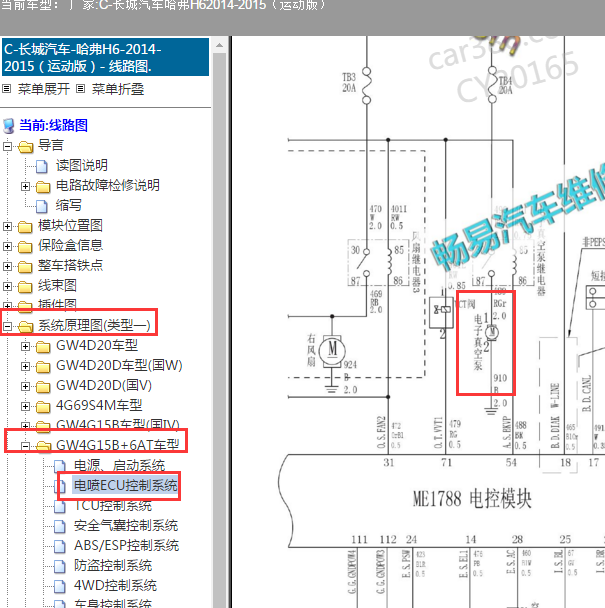This screenshot has height=608, width=605.
Task: Click the 右风扇 motor symbol
Action: pos(332,350)
